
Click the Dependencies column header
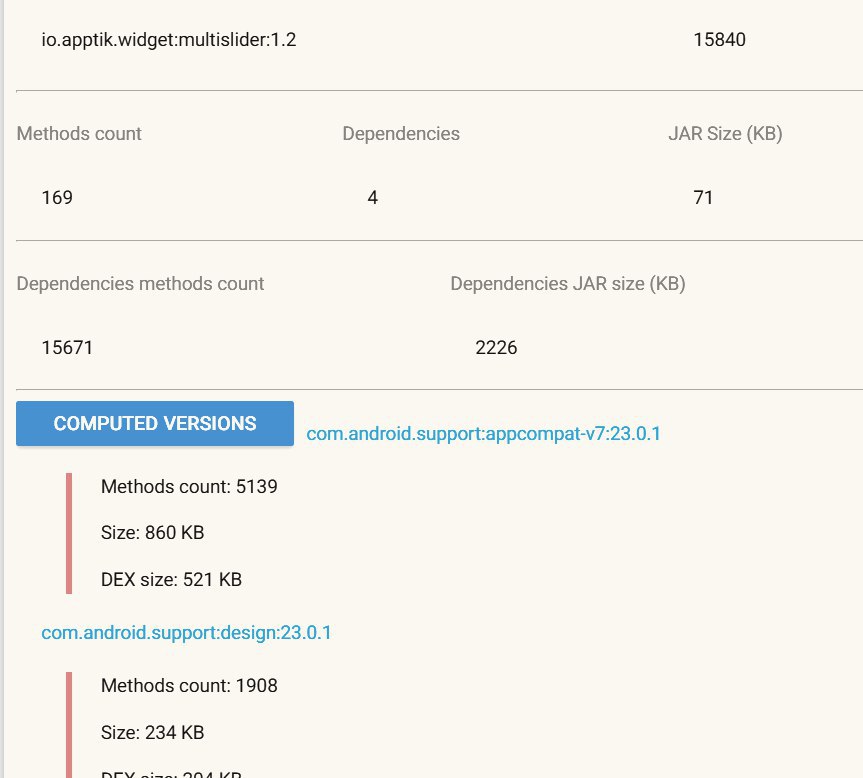pos(401,134)
